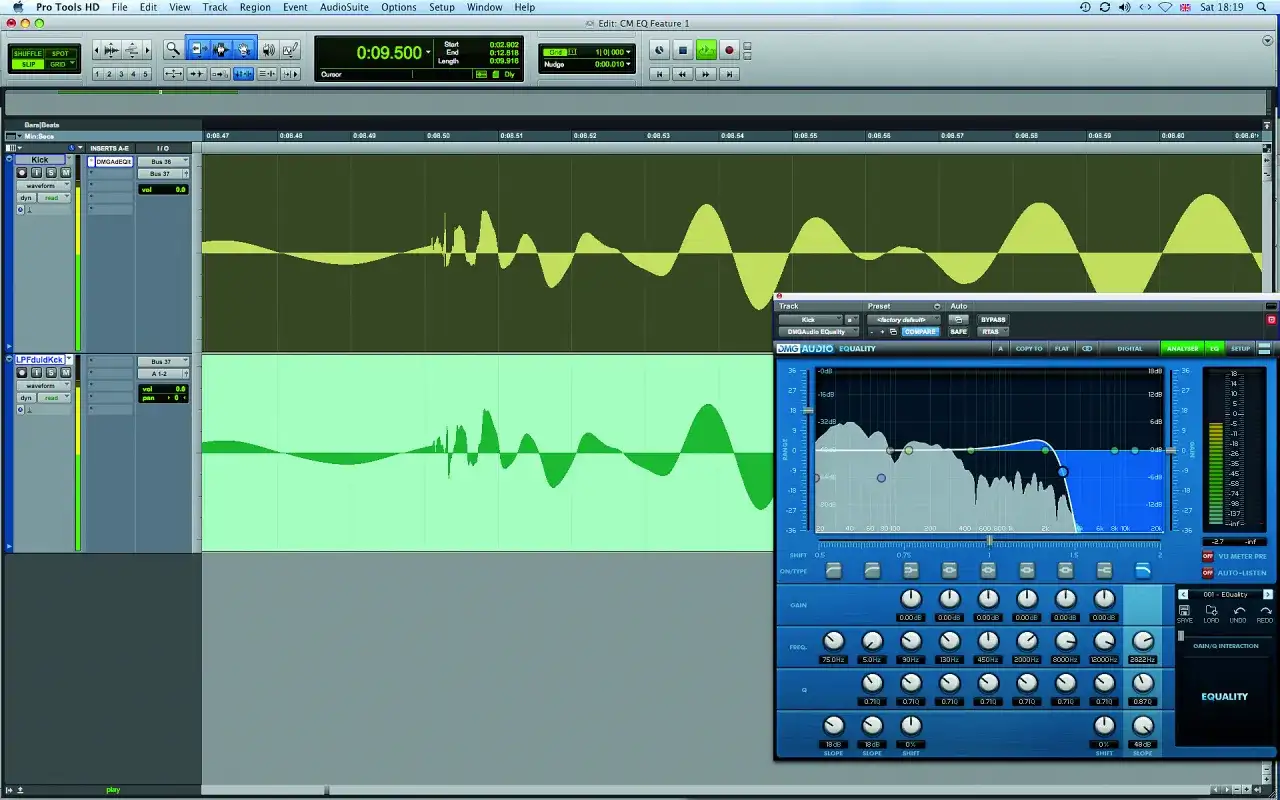
Task: Open the Kick track view waveform dropdown
Action: (46, 186)
